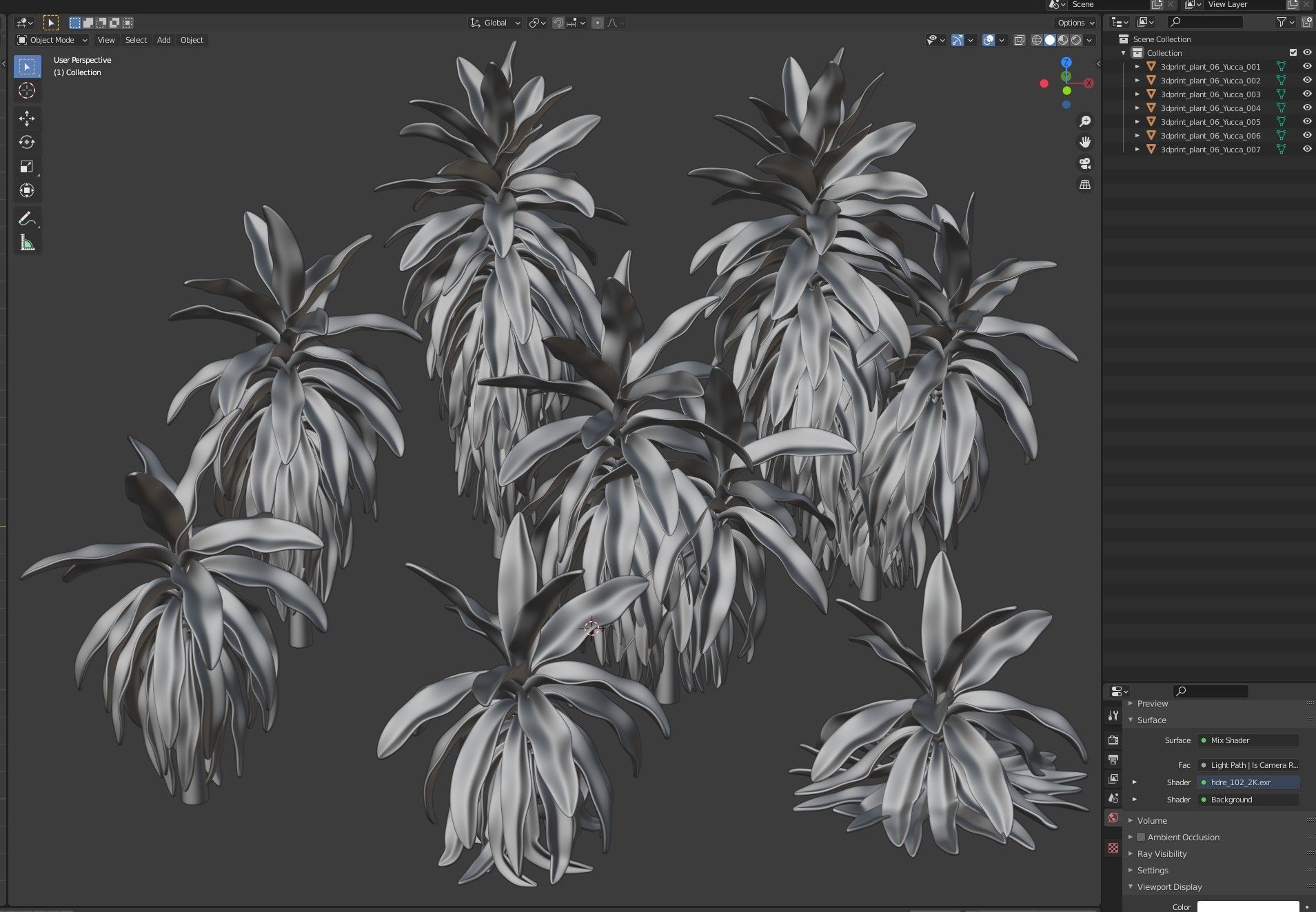Select 3dprint_plant_06_Yucca_006 in the outliner
Screen dimensions: 1316x912
[1210, 136]
